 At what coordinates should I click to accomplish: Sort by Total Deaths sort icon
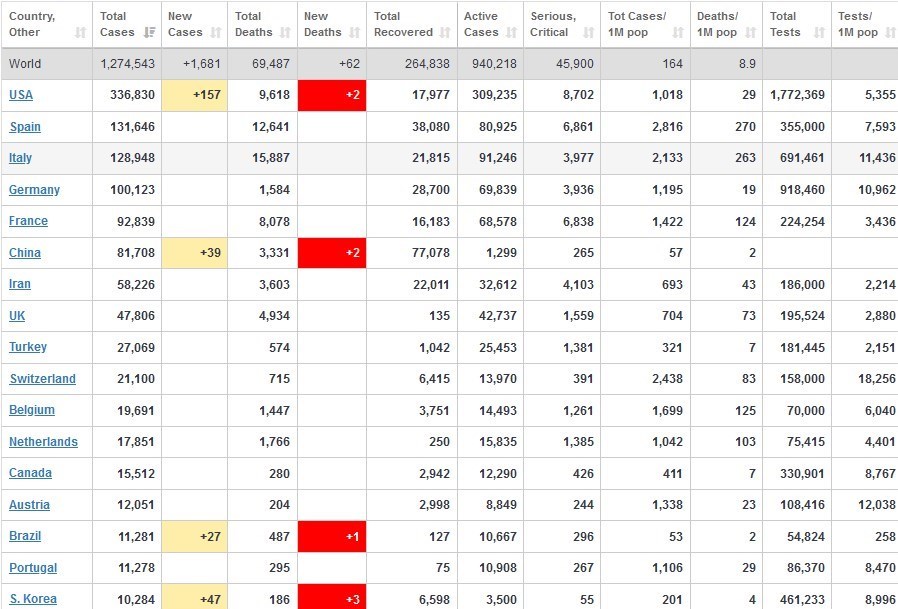[285, 33]
